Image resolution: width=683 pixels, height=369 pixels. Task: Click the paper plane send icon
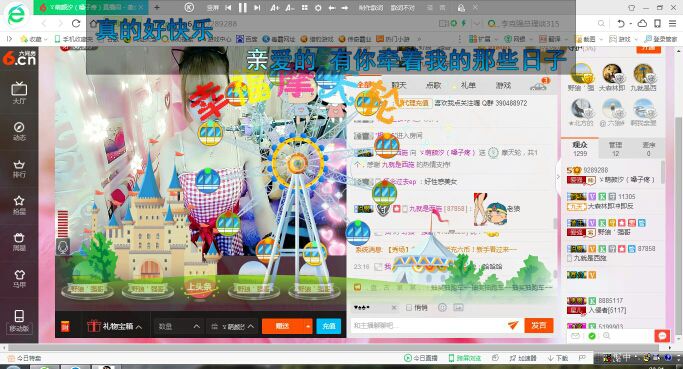513,325
